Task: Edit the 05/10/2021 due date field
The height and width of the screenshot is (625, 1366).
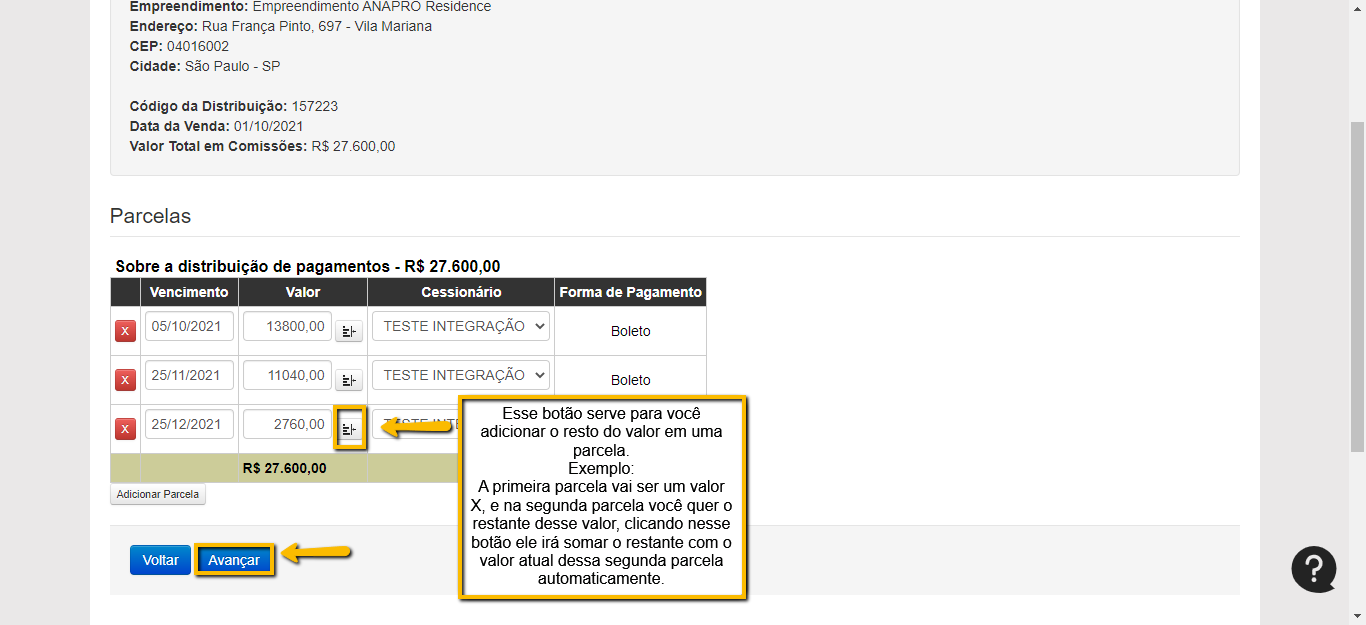Action: [189, 326]
